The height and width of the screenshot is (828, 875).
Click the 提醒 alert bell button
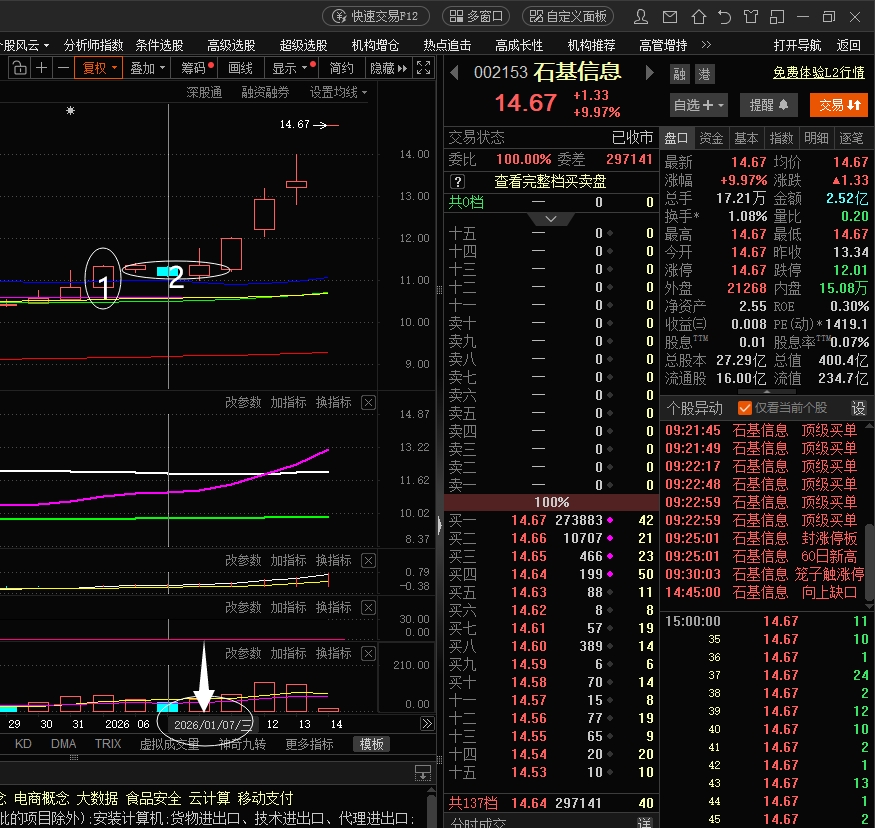[x=768, y=105]
